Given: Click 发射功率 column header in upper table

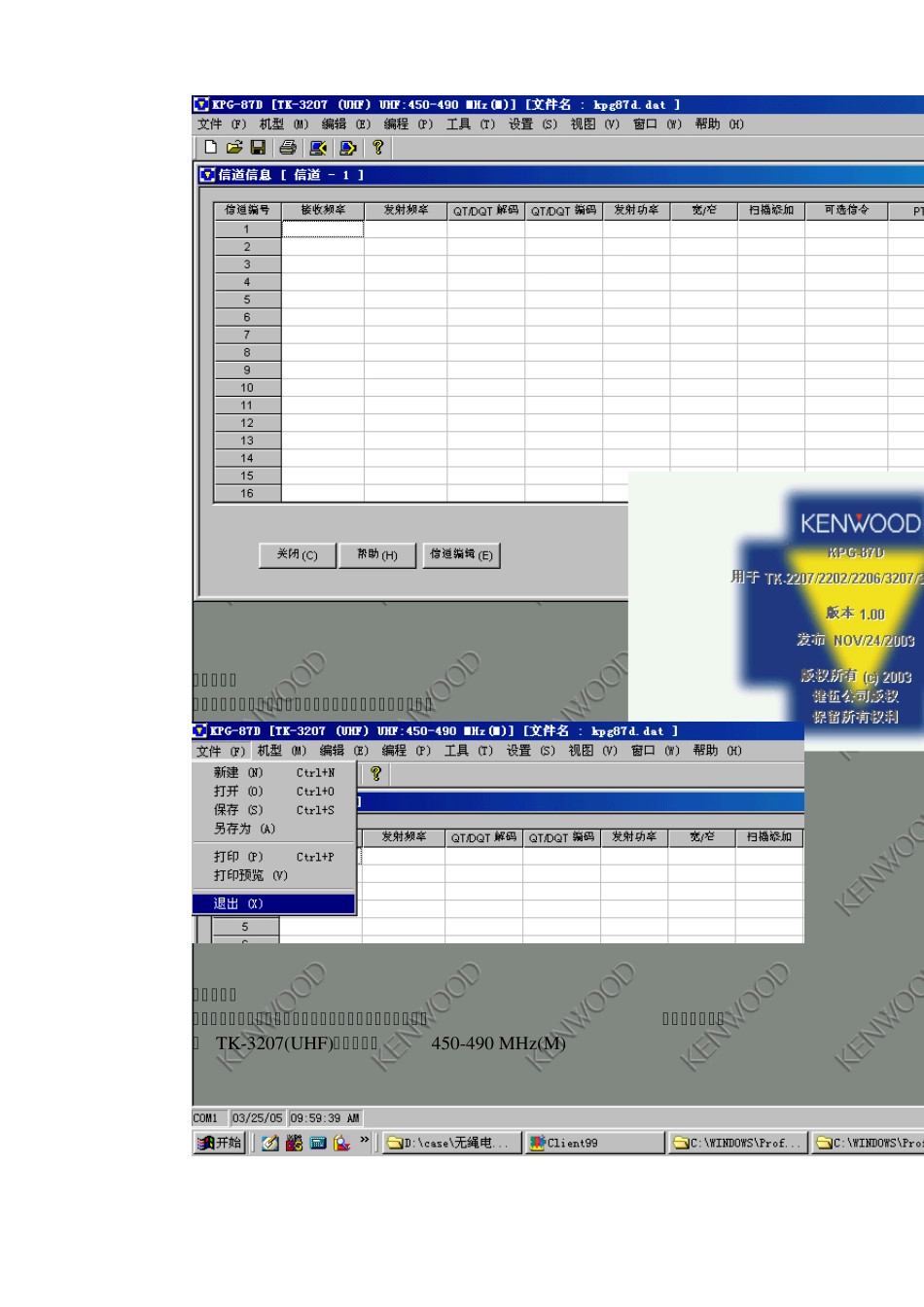Looking at the screenshot, I should point(637,210).
